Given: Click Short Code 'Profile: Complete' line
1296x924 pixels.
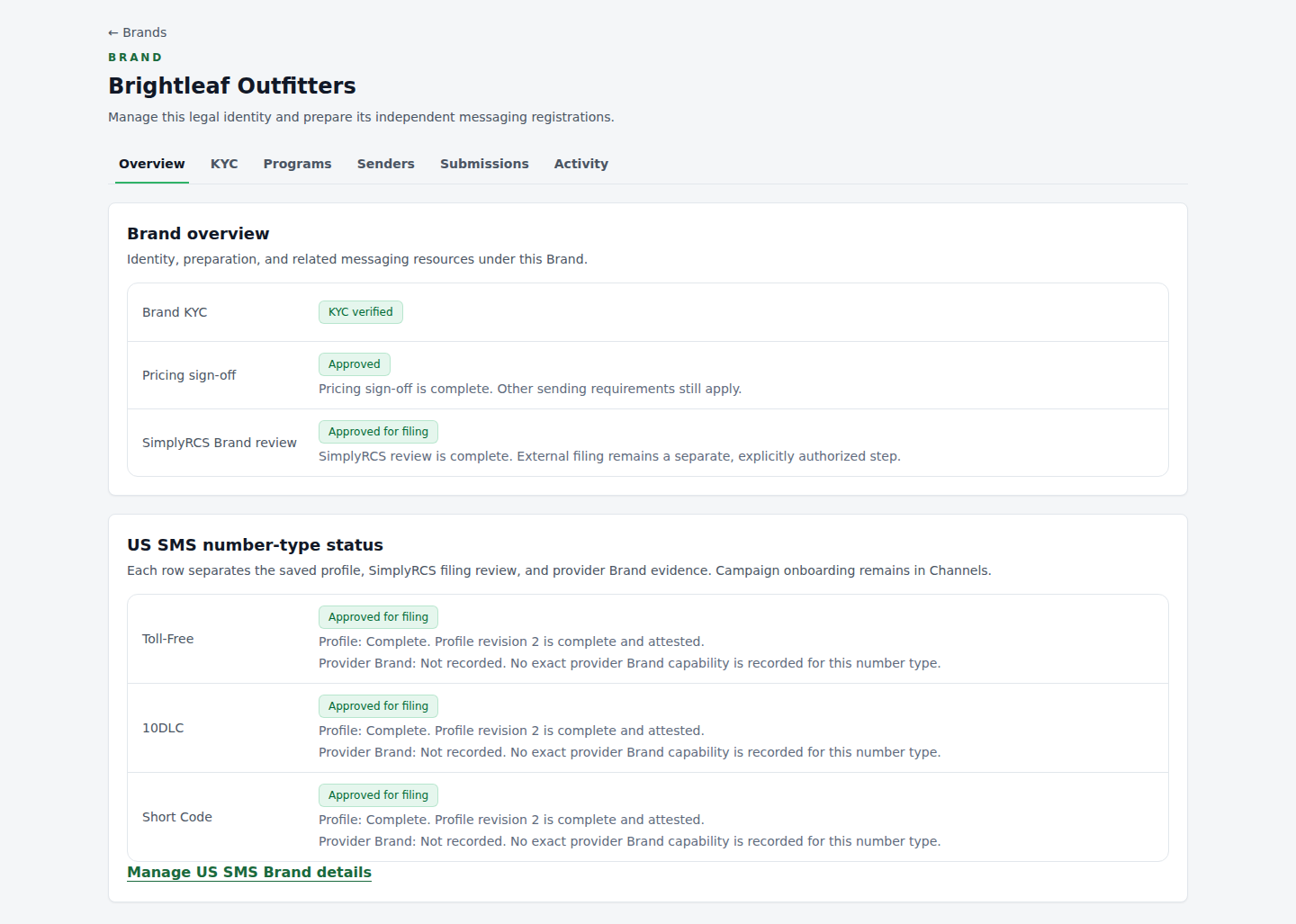Looking at the screenshot, I should coord(511,820).
